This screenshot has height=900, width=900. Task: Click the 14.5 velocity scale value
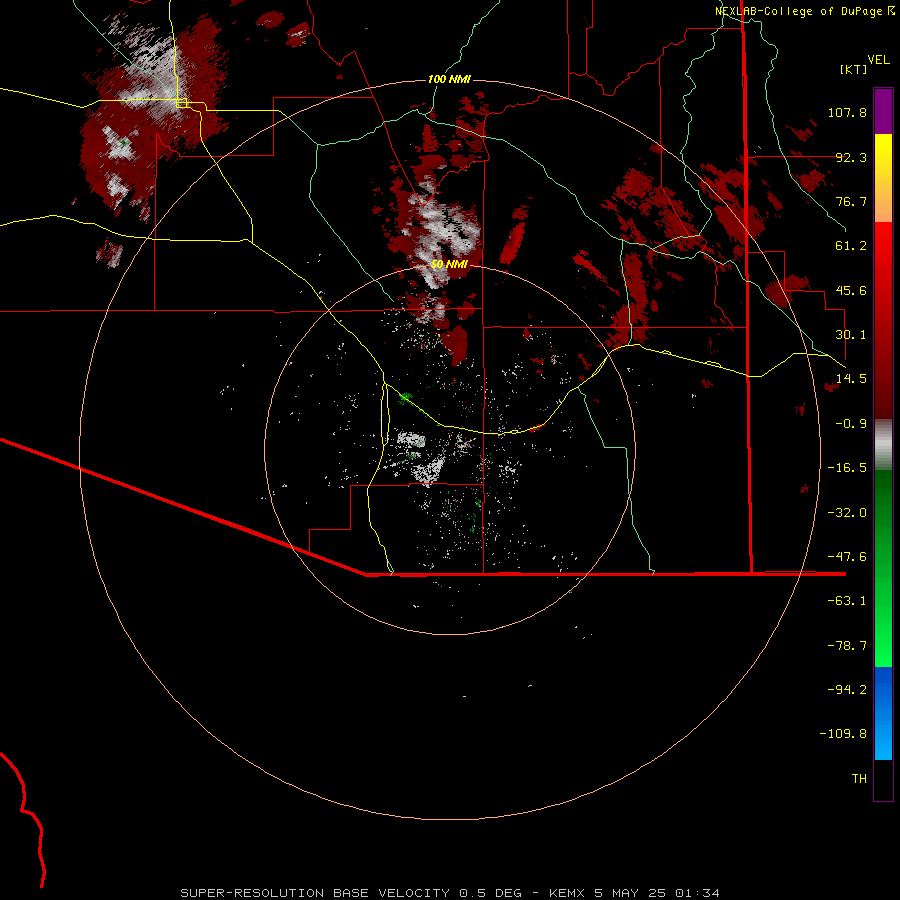coord(851,379)
